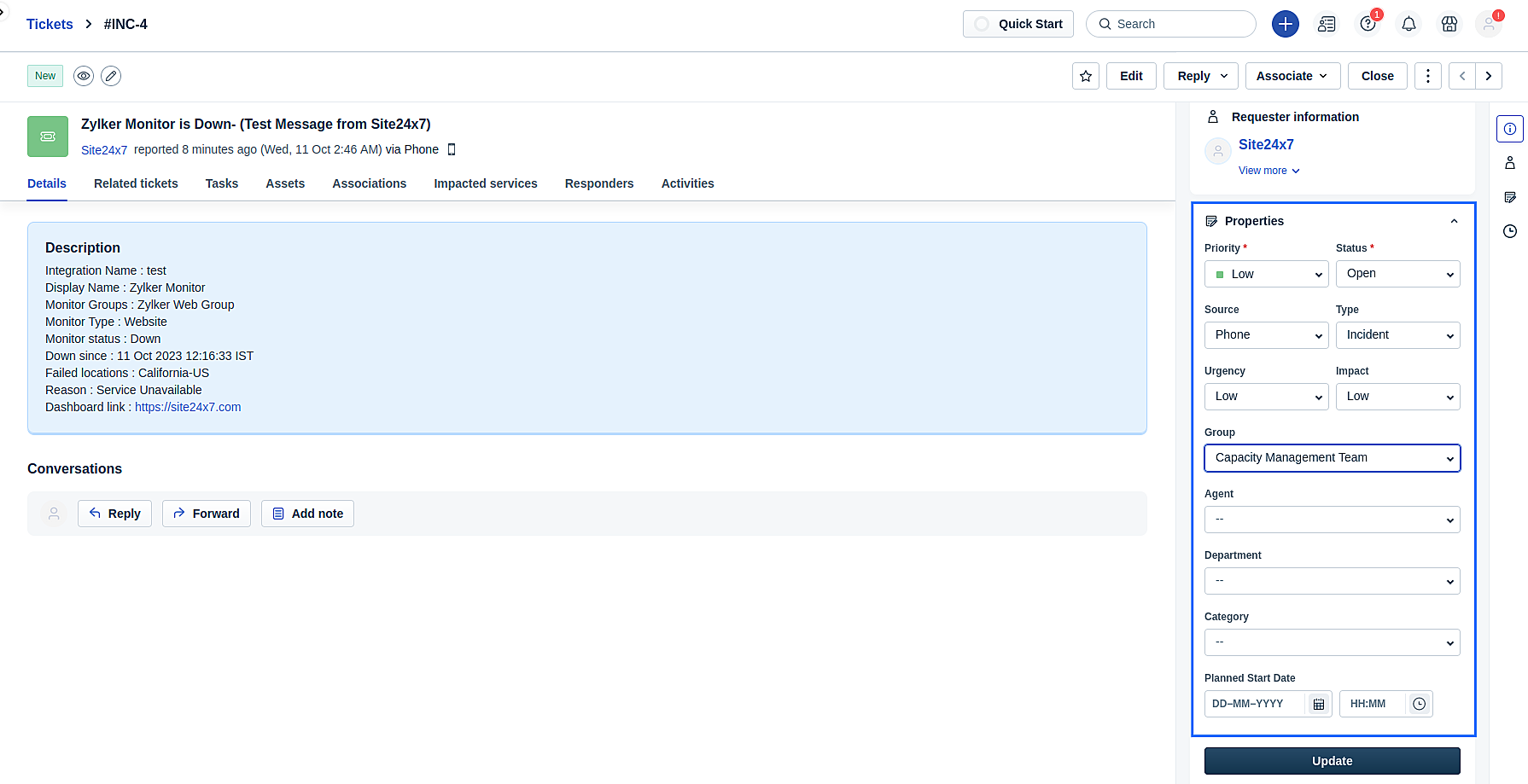Open the Marketplace icon in the top bar
The image size is (1528, 784).
[1449, 24]
